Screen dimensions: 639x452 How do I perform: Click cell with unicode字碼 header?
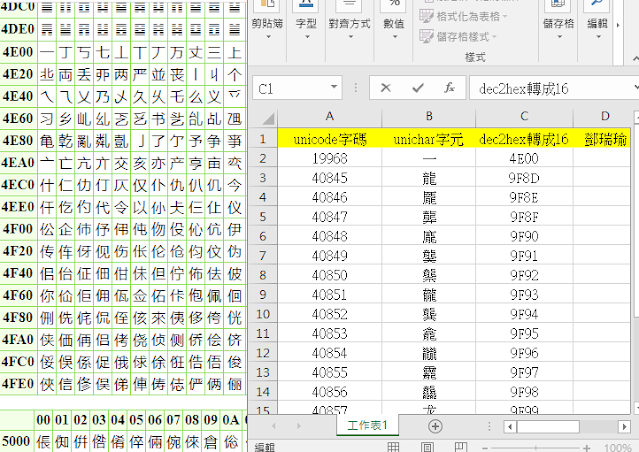click(330, 139)
